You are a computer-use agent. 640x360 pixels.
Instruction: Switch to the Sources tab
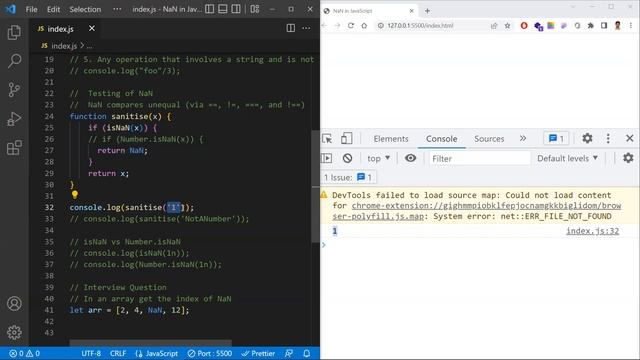pyautogui.click(x=489, y=139)
